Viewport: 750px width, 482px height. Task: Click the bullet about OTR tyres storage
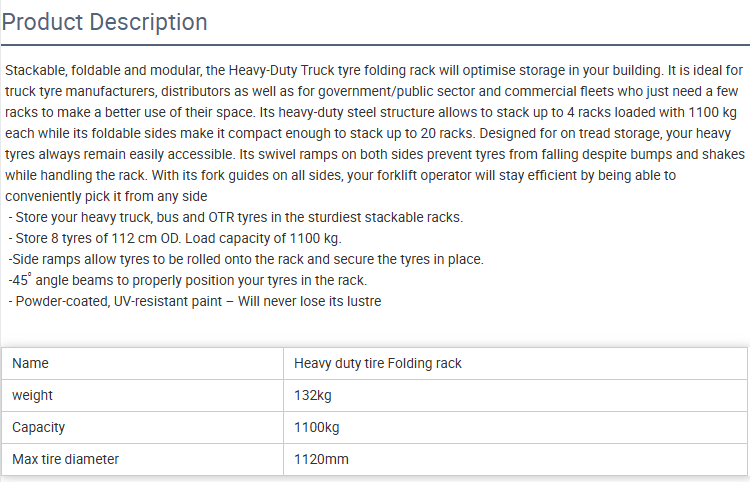coord(236,218)
